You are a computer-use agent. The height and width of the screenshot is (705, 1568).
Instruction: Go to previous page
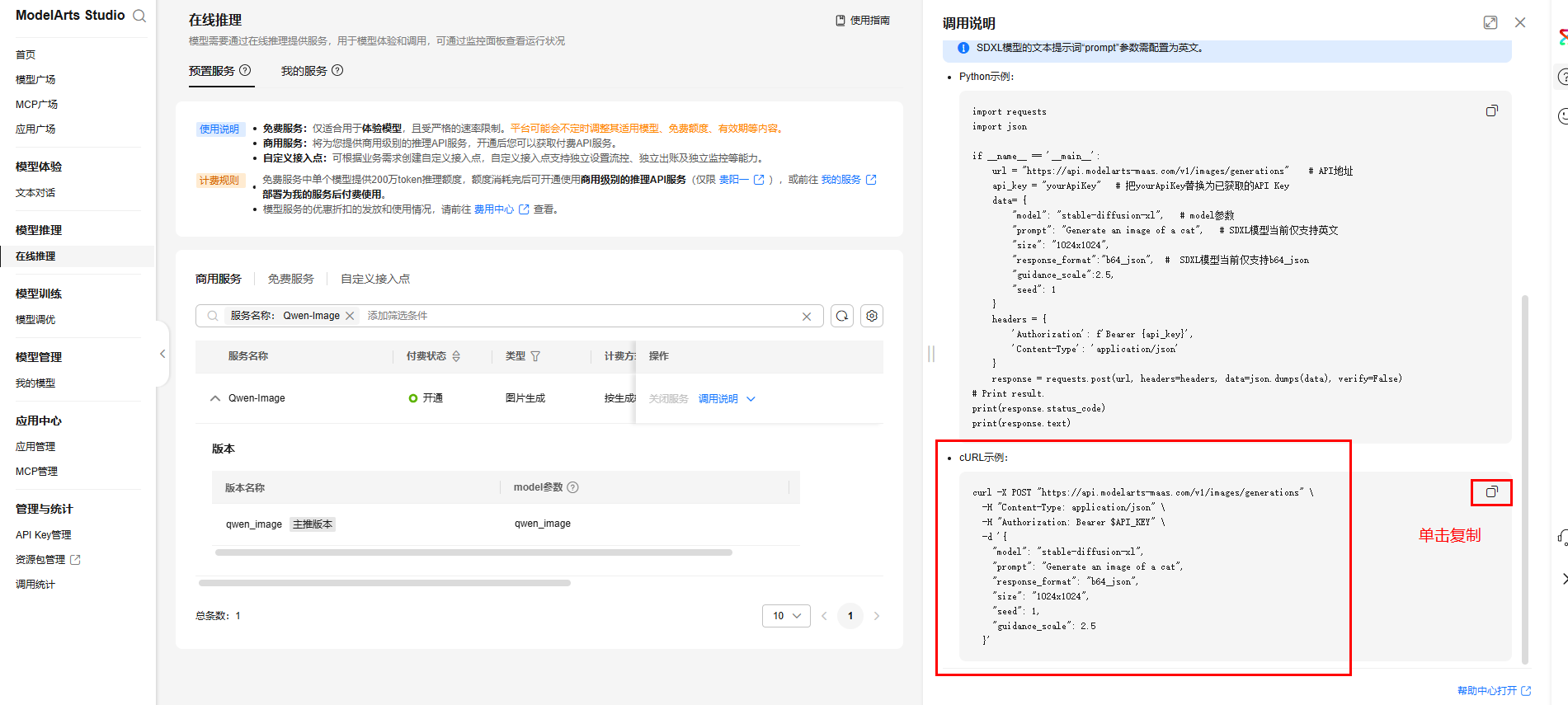pos(824,616)
